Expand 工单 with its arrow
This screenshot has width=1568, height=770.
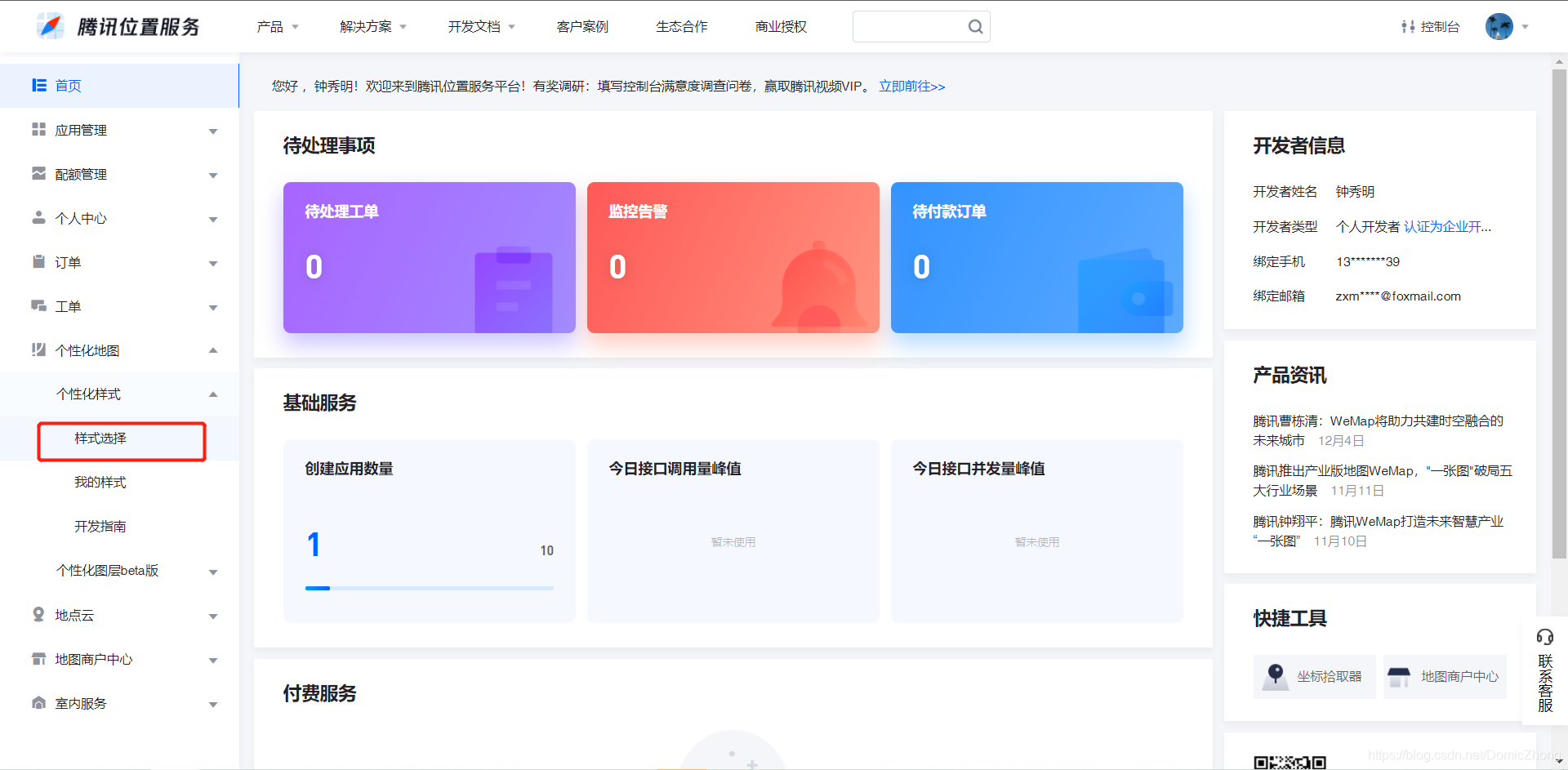click(213, 308)
